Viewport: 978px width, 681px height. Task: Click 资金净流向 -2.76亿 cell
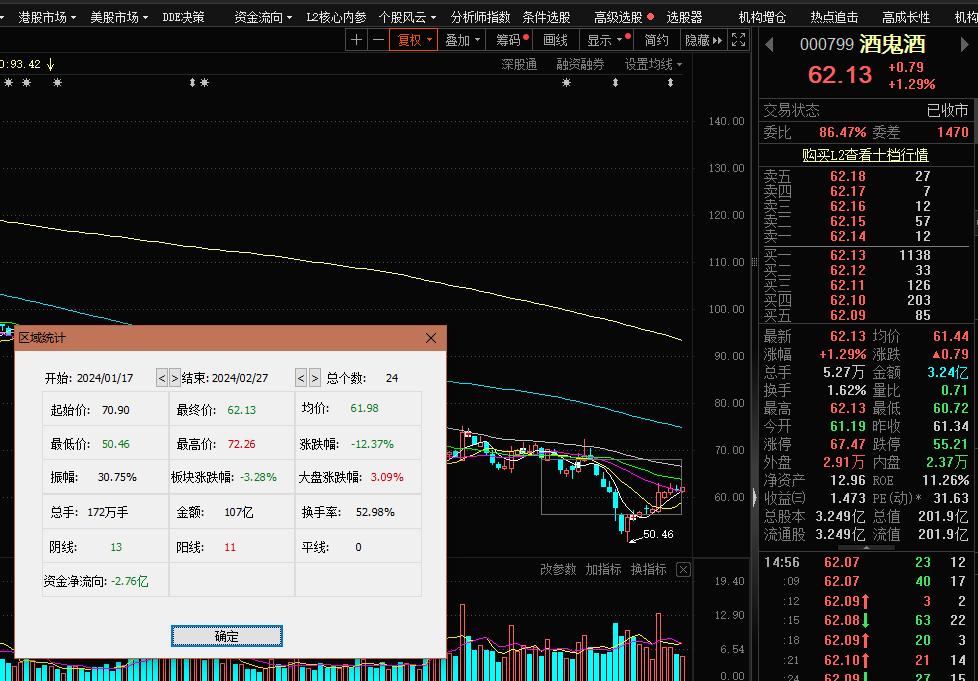(105, 581)
